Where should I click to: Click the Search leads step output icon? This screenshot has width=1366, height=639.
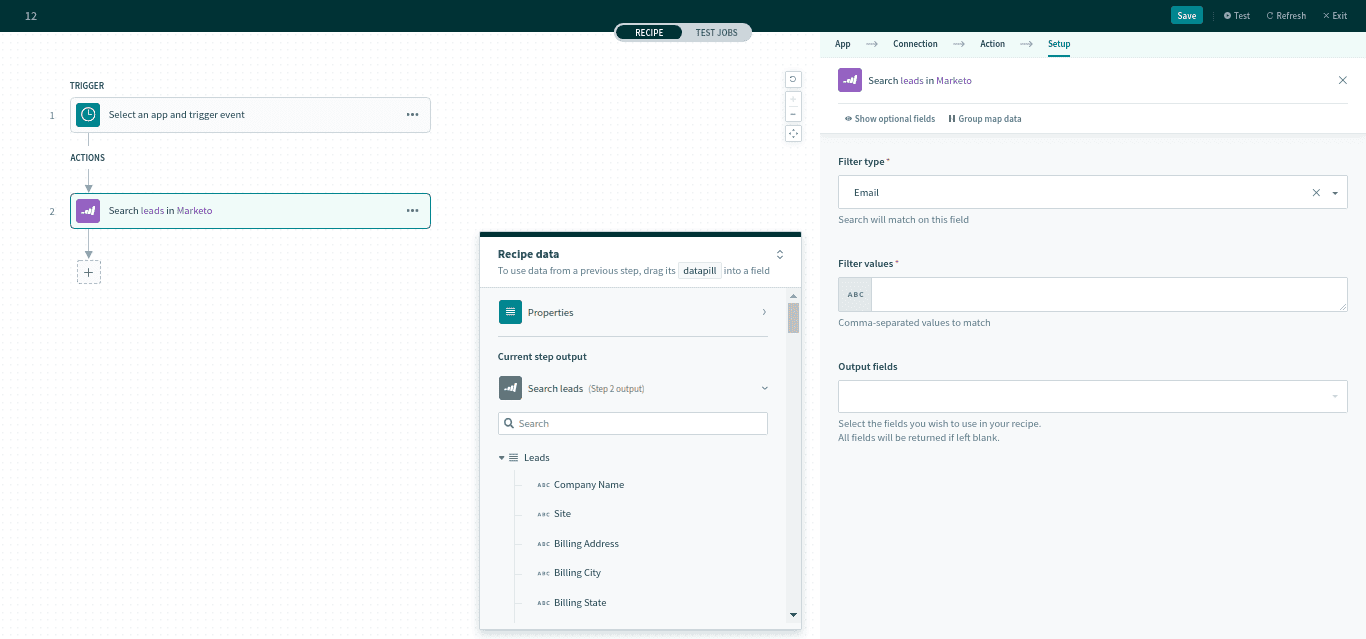tap(509, 388)
